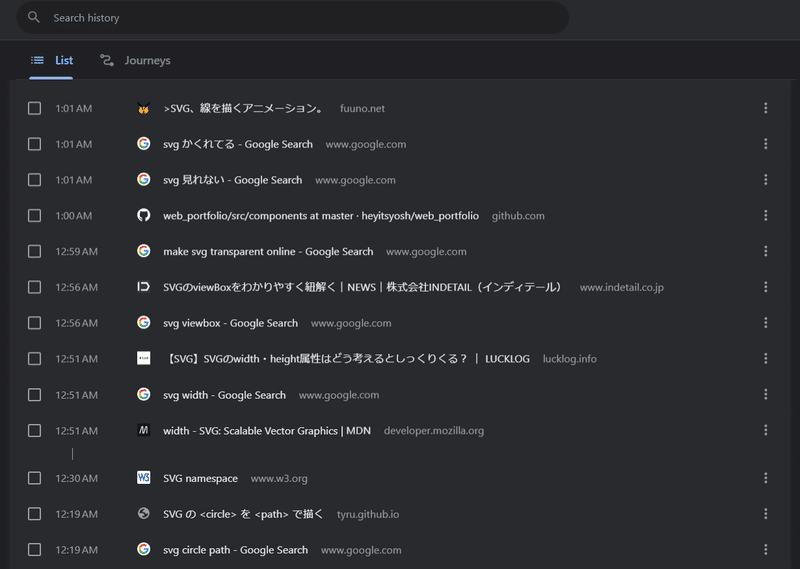Focus the Search history field
800x569 pixels.
300,18
